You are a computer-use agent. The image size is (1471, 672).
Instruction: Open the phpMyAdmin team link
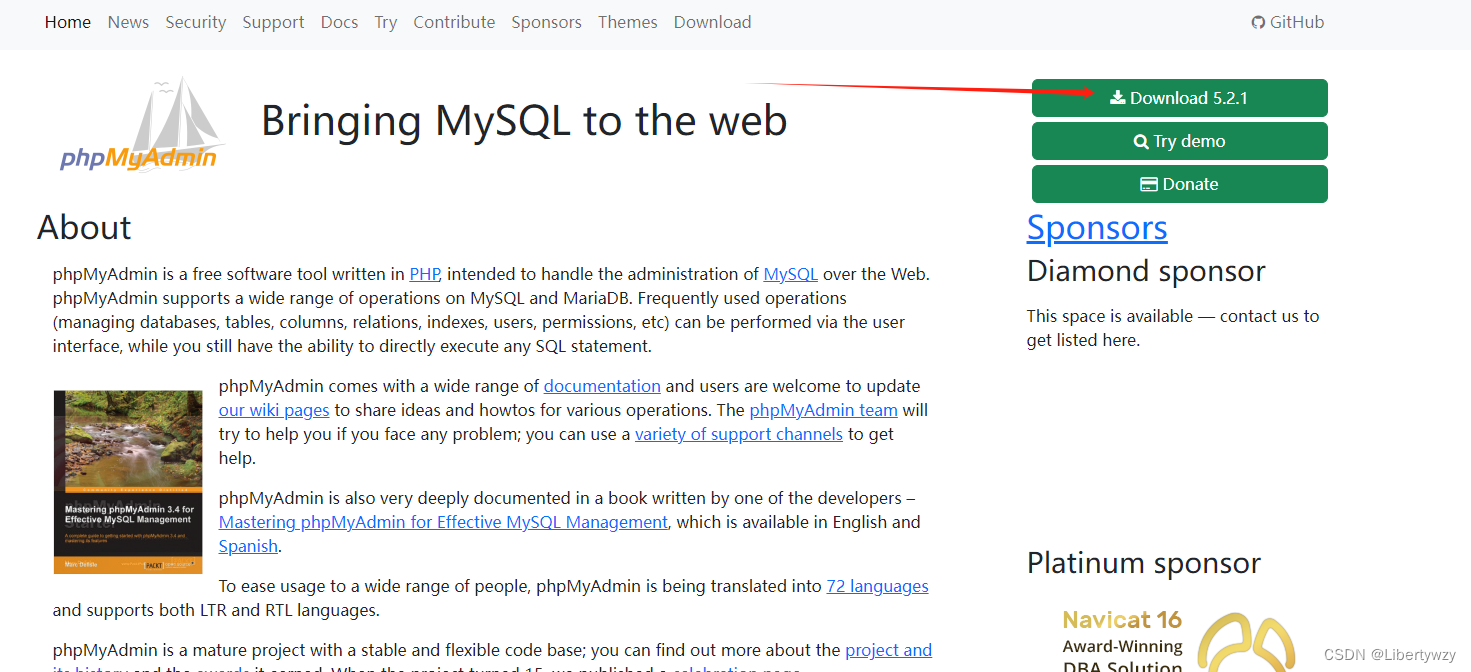click(x=823, y=410)
